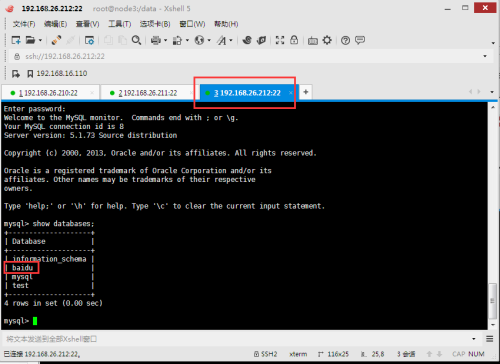
Task: Click the SSH2 status bar entry
Action: pyautogui.click(x=266, y=354)
